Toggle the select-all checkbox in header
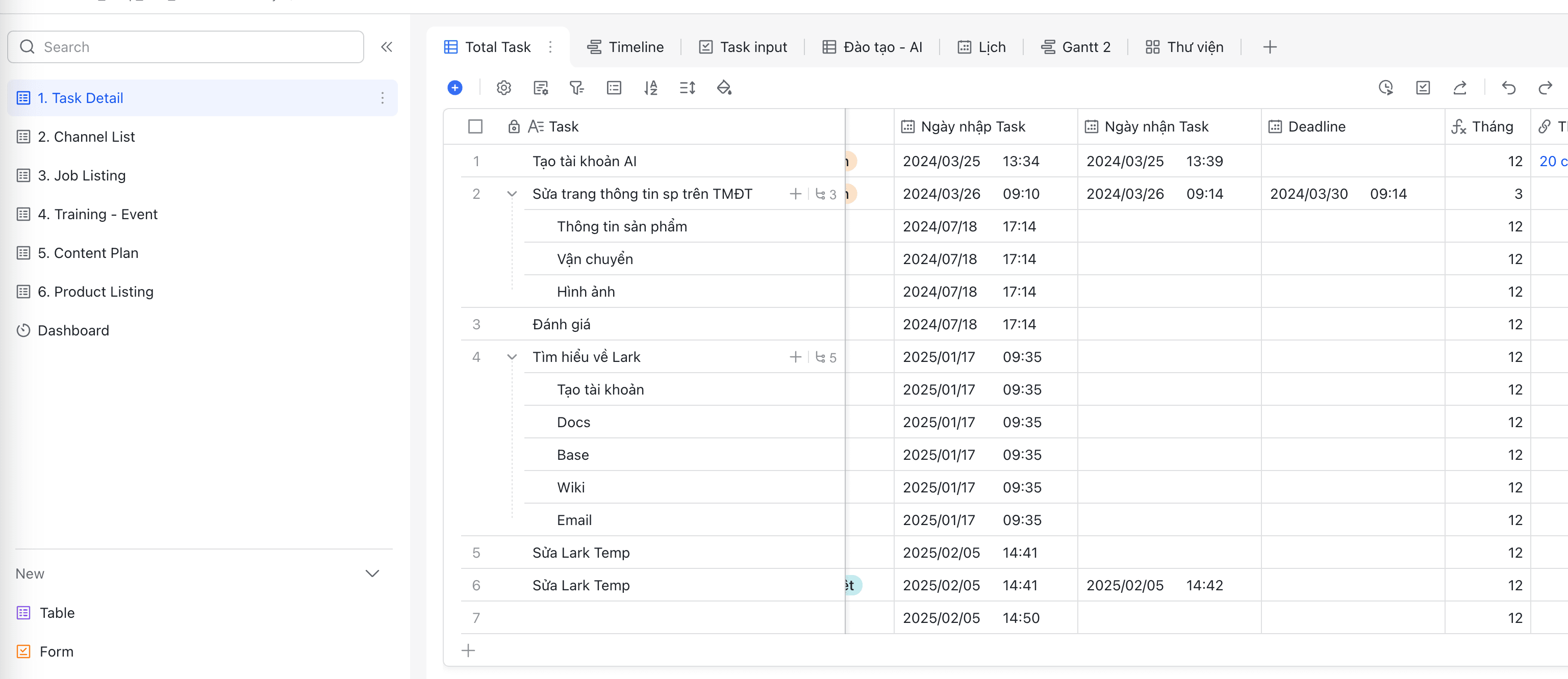Screen dimensions: 1568x679 coord(475,126)
